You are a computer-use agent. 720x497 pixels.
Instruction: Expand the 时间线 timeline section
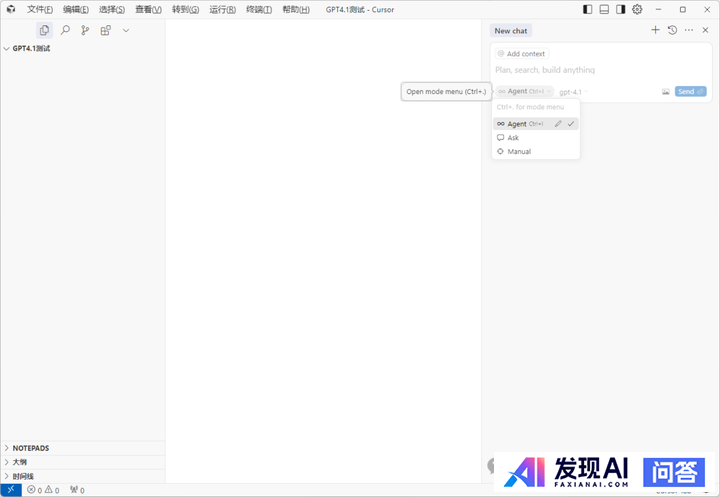pyautogui.click(x=83, y=476)
